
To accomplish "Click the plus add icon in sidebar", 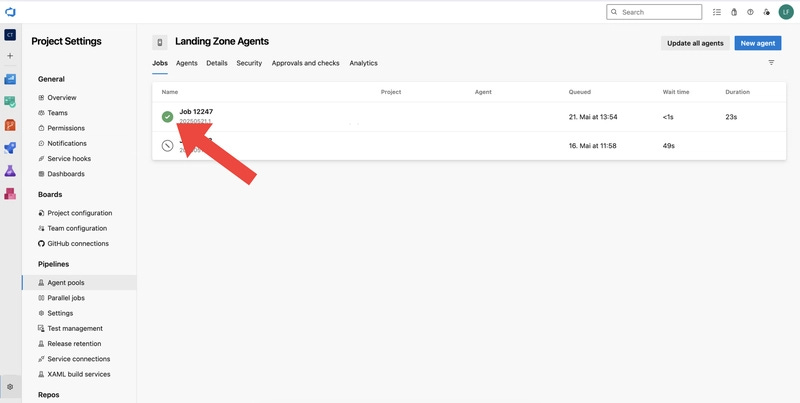I will click(10, 56).
